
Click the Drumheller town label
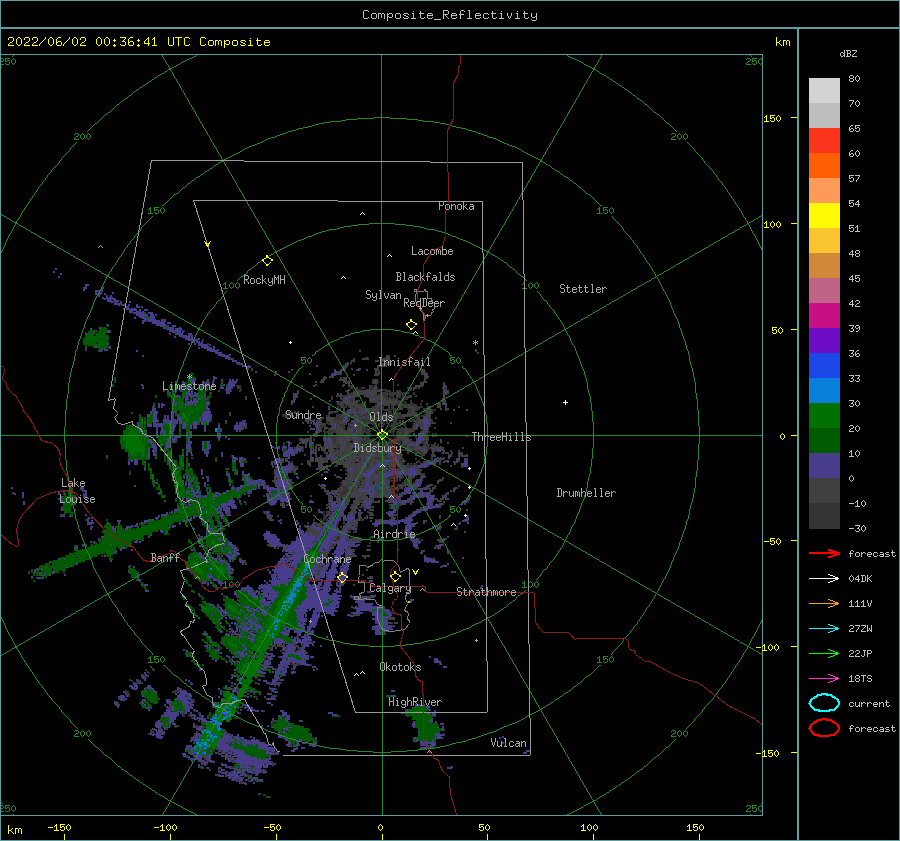pos(586,493)
